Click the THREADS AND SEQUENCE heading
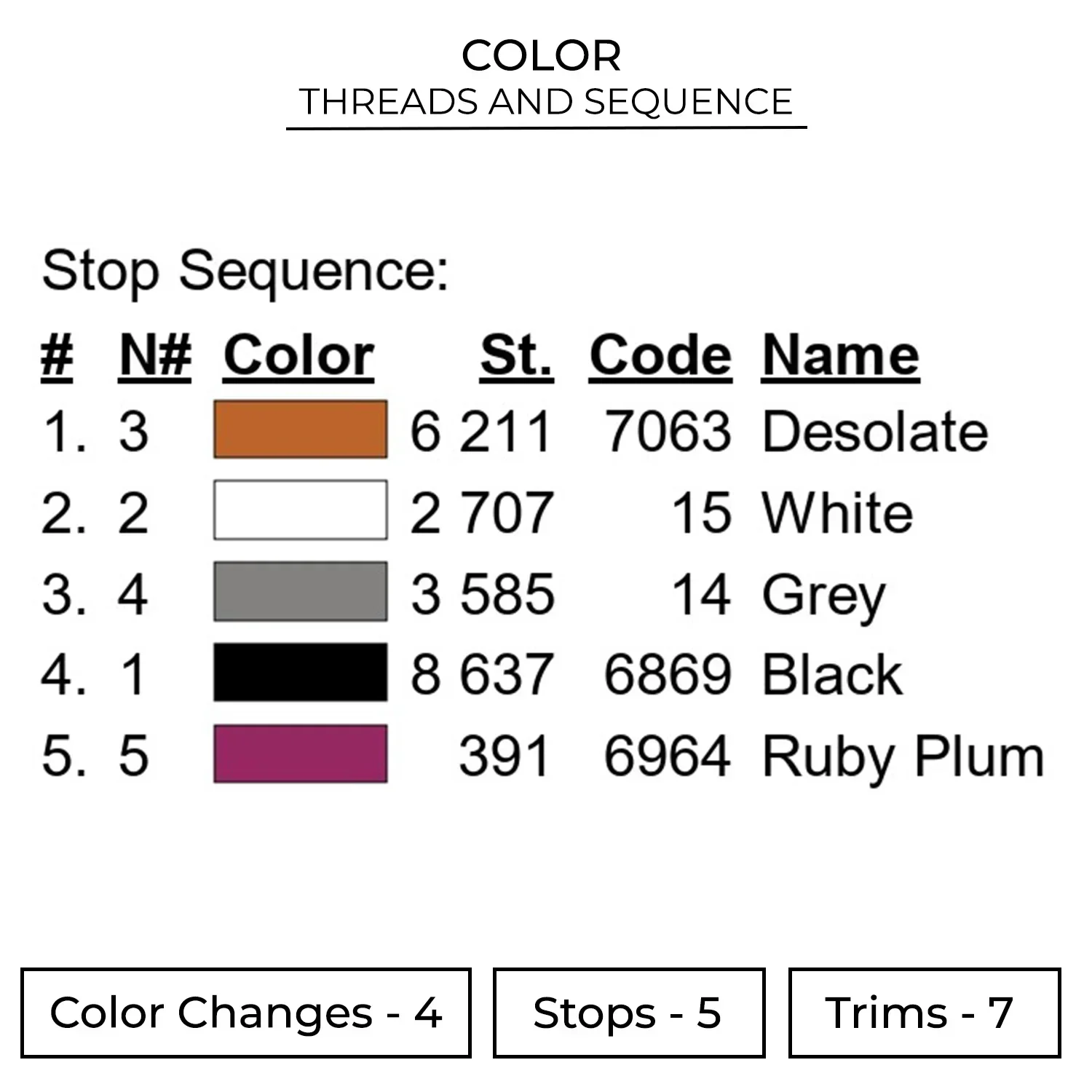1092x1092 pixels. click(545, 102)
